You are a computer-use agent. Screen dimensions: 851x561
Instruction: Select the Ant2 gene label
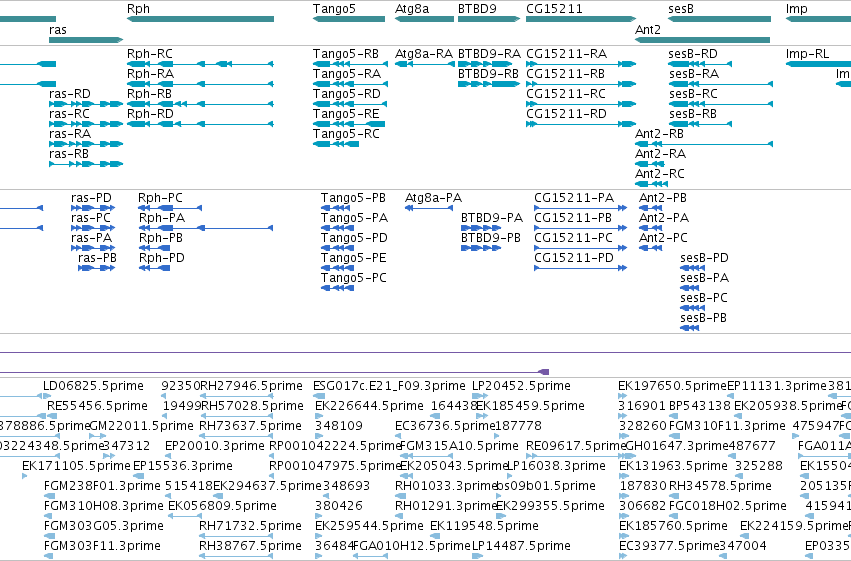648,30
